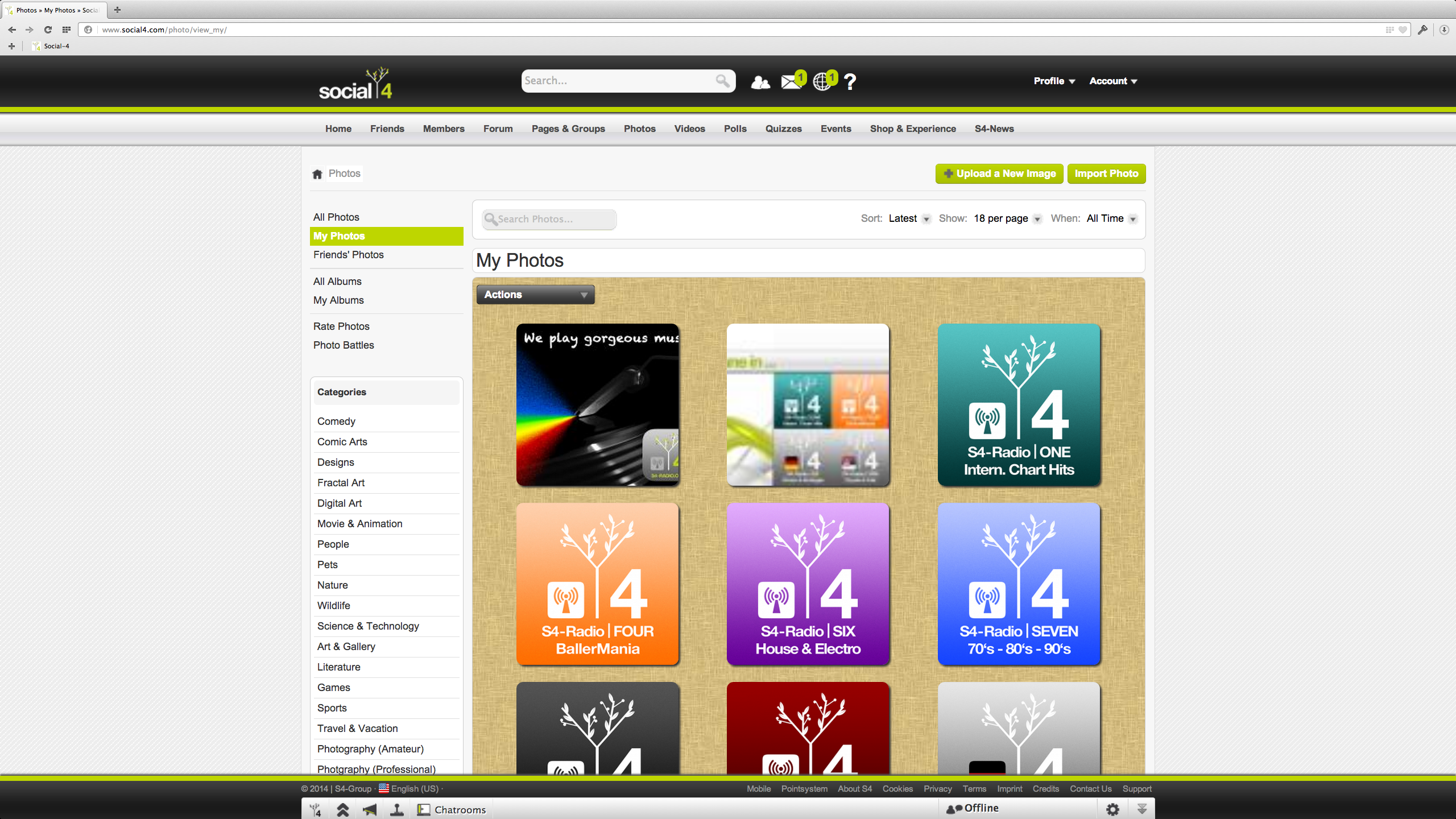Click the downloads arrow icon in browser
The width and height of the screenshot is (1456, 819).
1444,30
